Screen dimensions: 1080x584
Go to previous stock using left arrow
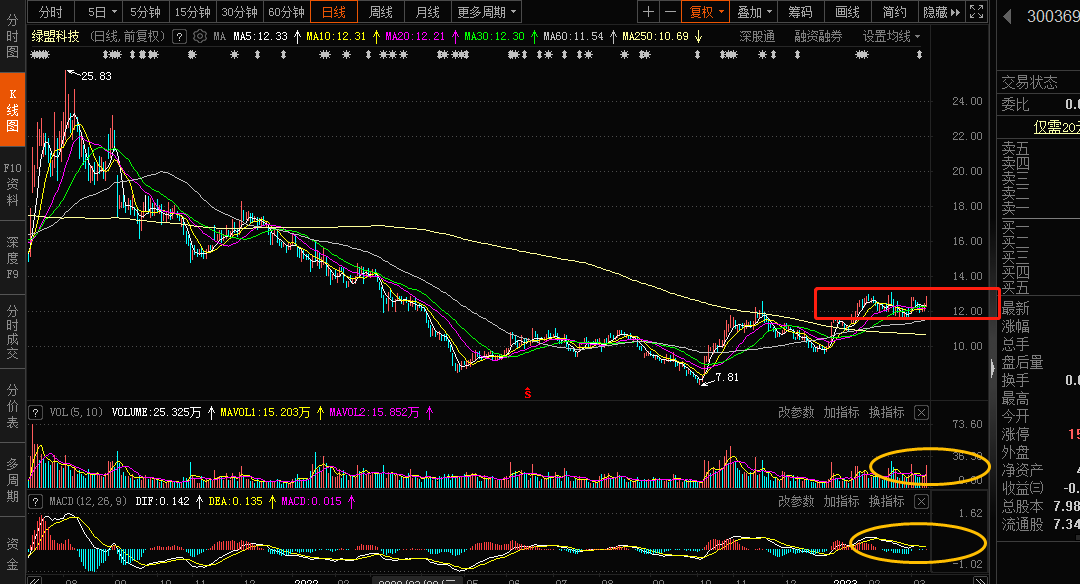[1007, 16]
